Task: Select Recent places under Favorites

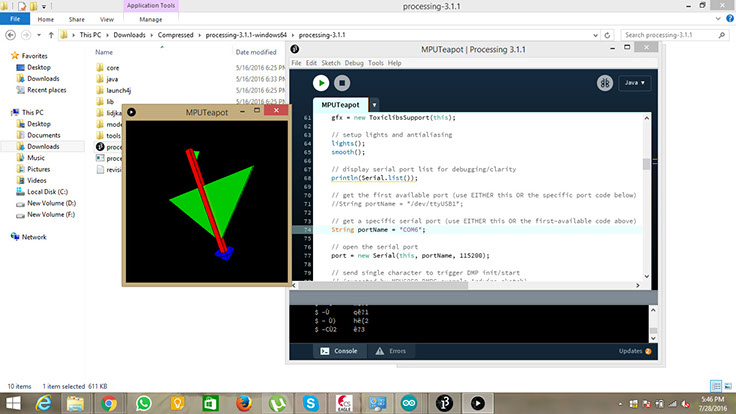Action: coord(46,90)
